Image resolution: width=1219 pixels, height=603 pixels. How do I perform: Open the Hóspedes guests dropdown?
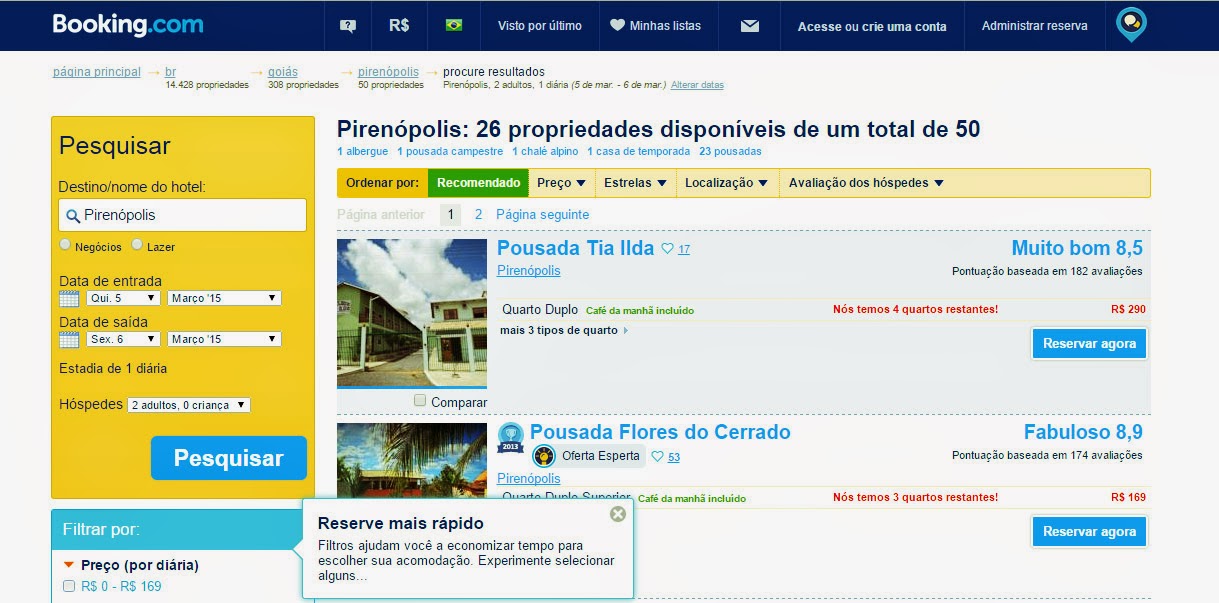187,404
